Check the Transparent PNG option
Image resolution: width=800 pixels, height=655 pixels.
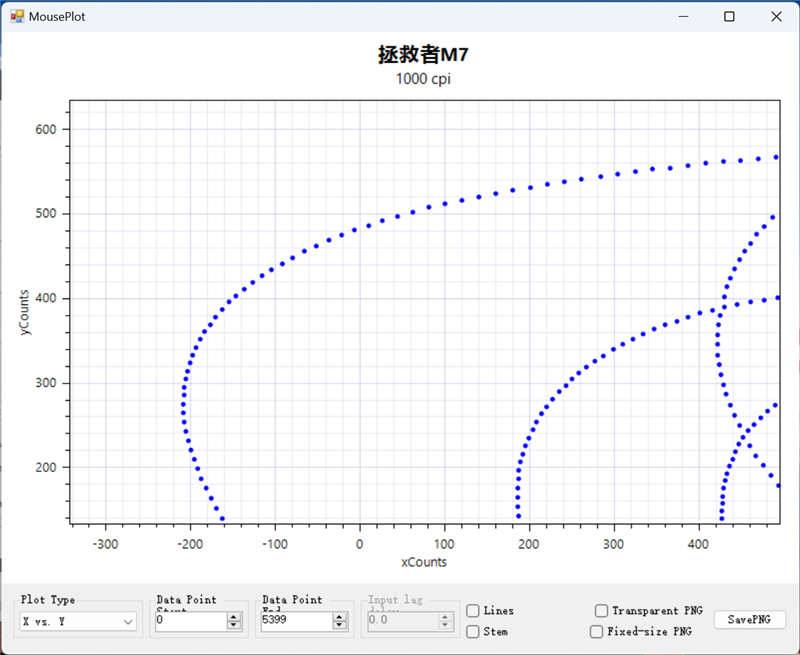(x=601, y=610)
